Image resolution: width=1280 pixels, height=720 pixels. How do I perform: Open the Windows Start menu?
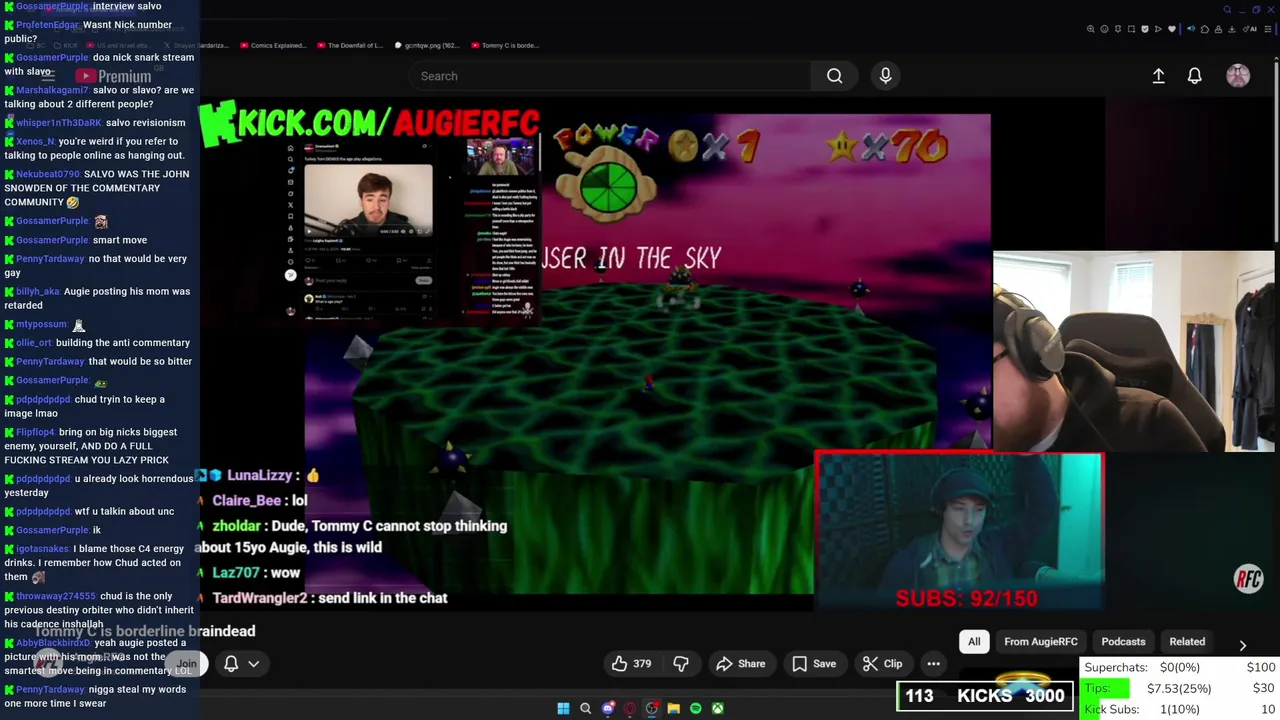pos(563,708)
